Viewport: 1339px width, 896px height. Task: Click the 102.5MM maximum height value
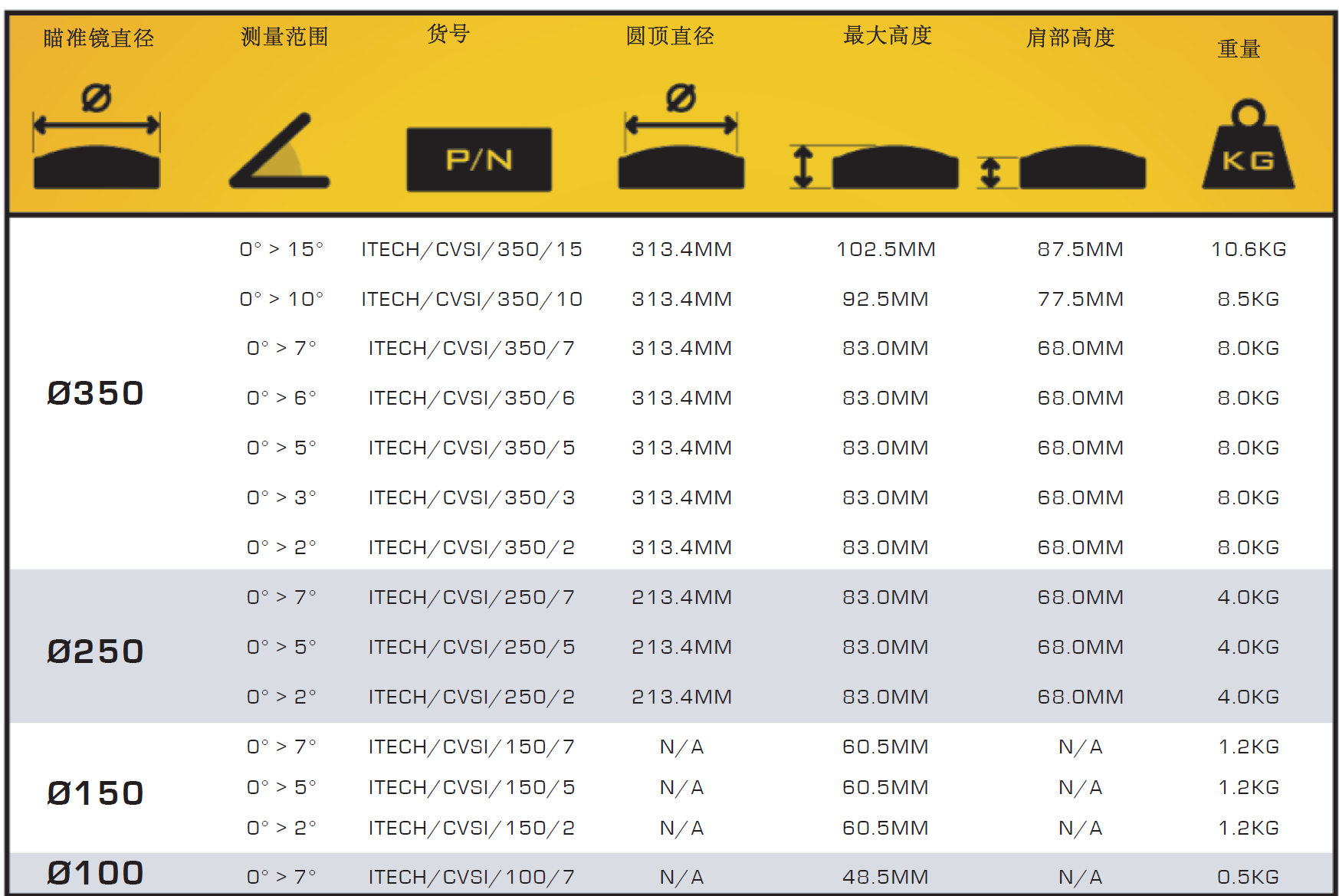(x=885, y=249)
